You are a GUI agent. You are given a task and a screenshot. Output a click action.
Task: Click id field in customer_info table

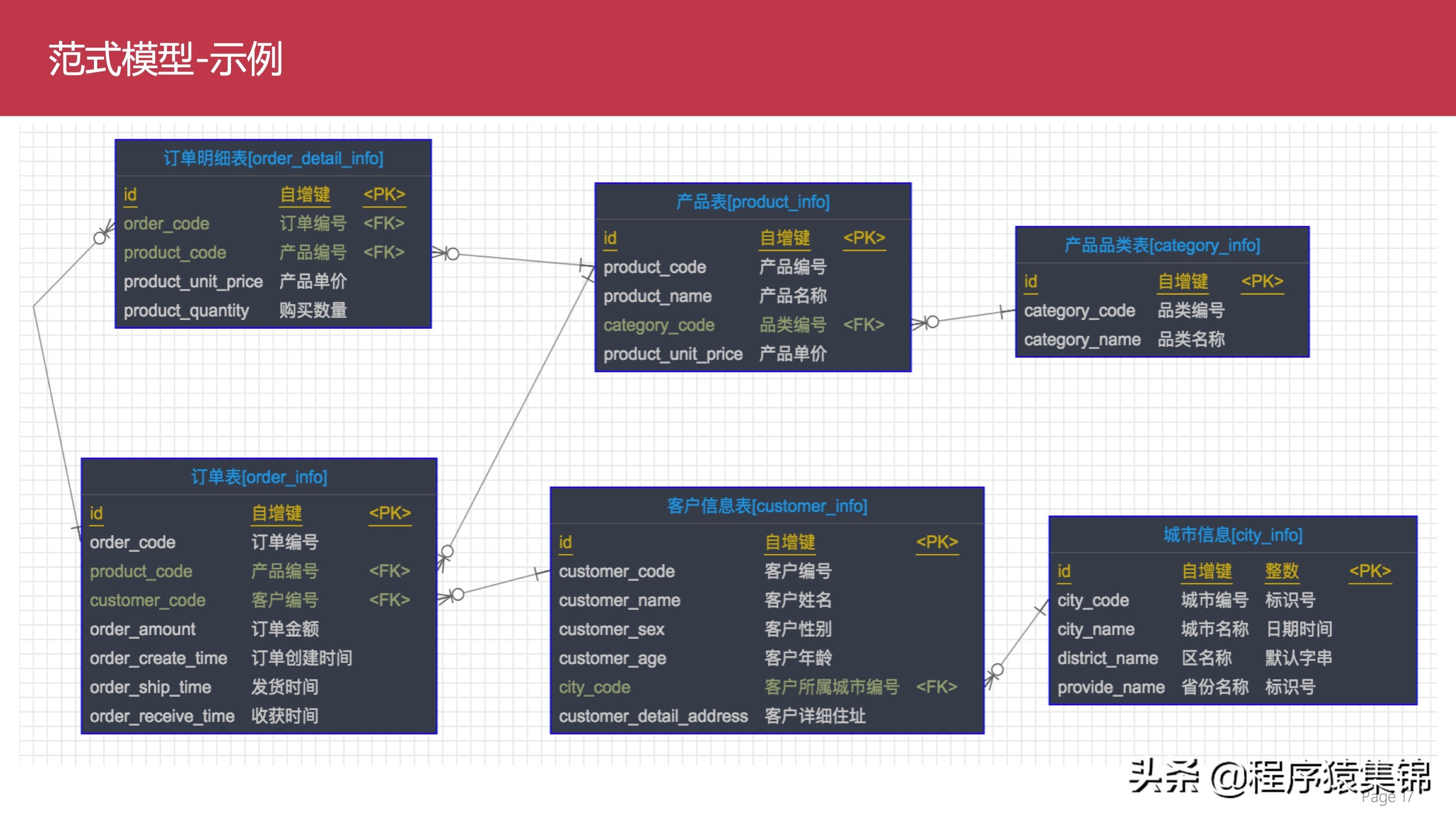click(x=565, y=542)
